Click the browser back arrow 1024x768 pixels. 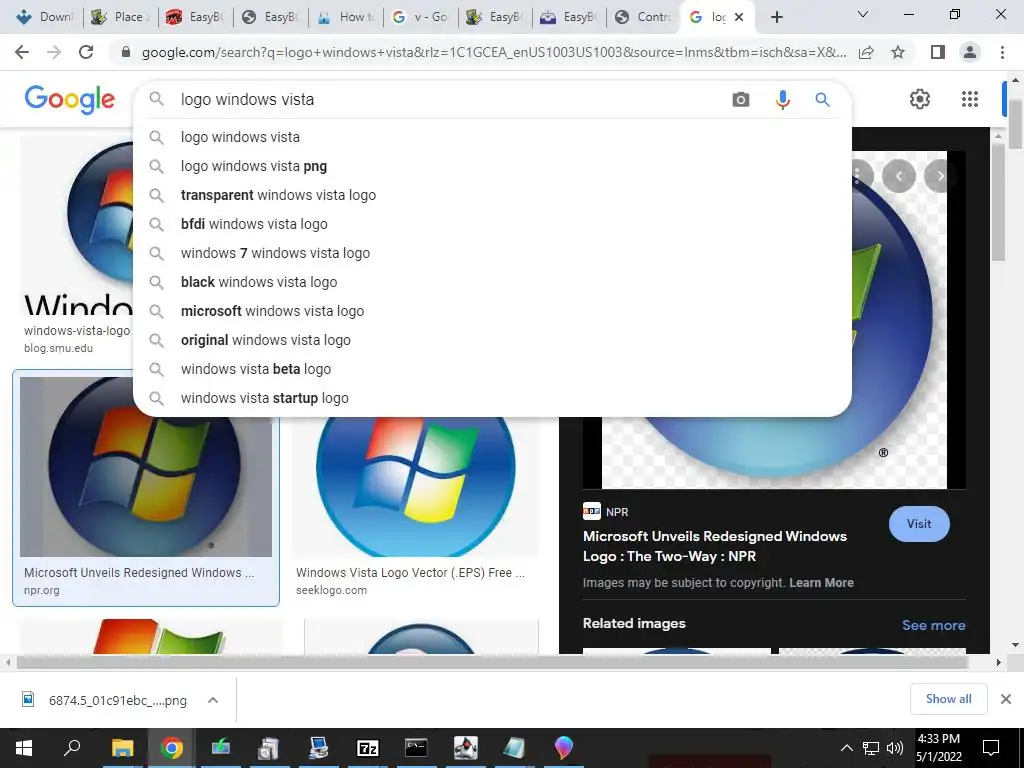22,52
